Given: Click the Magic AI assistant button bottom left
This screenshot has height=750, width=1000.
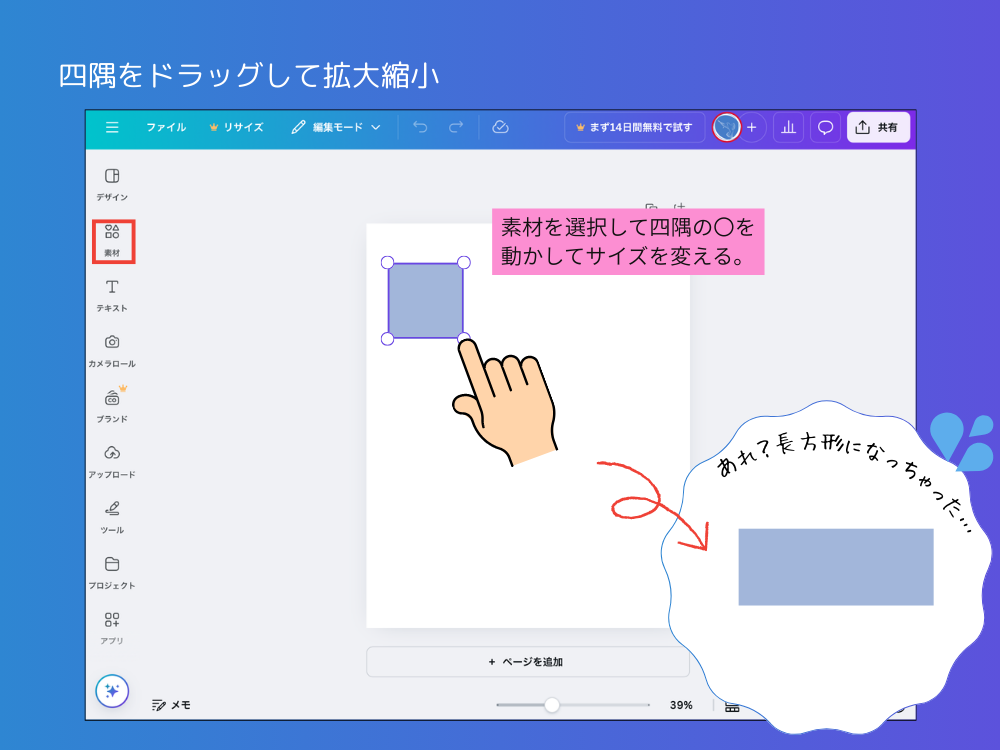Looking at the screenshot, I should [x=112, y=691].
